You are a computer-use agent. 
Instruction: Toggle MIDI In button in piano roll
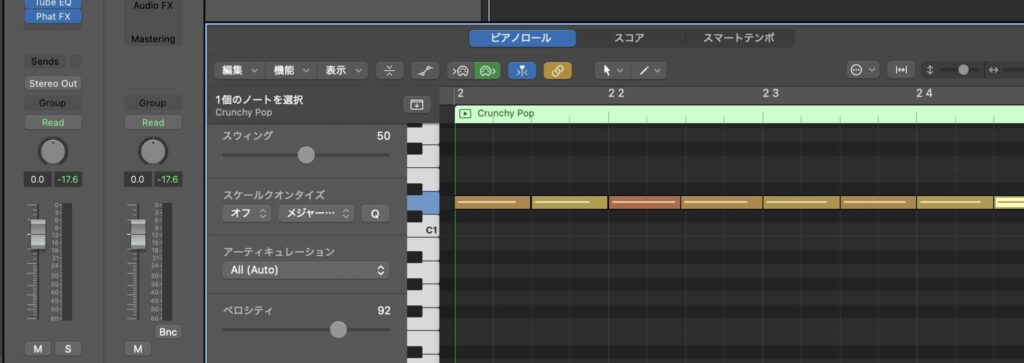click(x=461, y=71)
